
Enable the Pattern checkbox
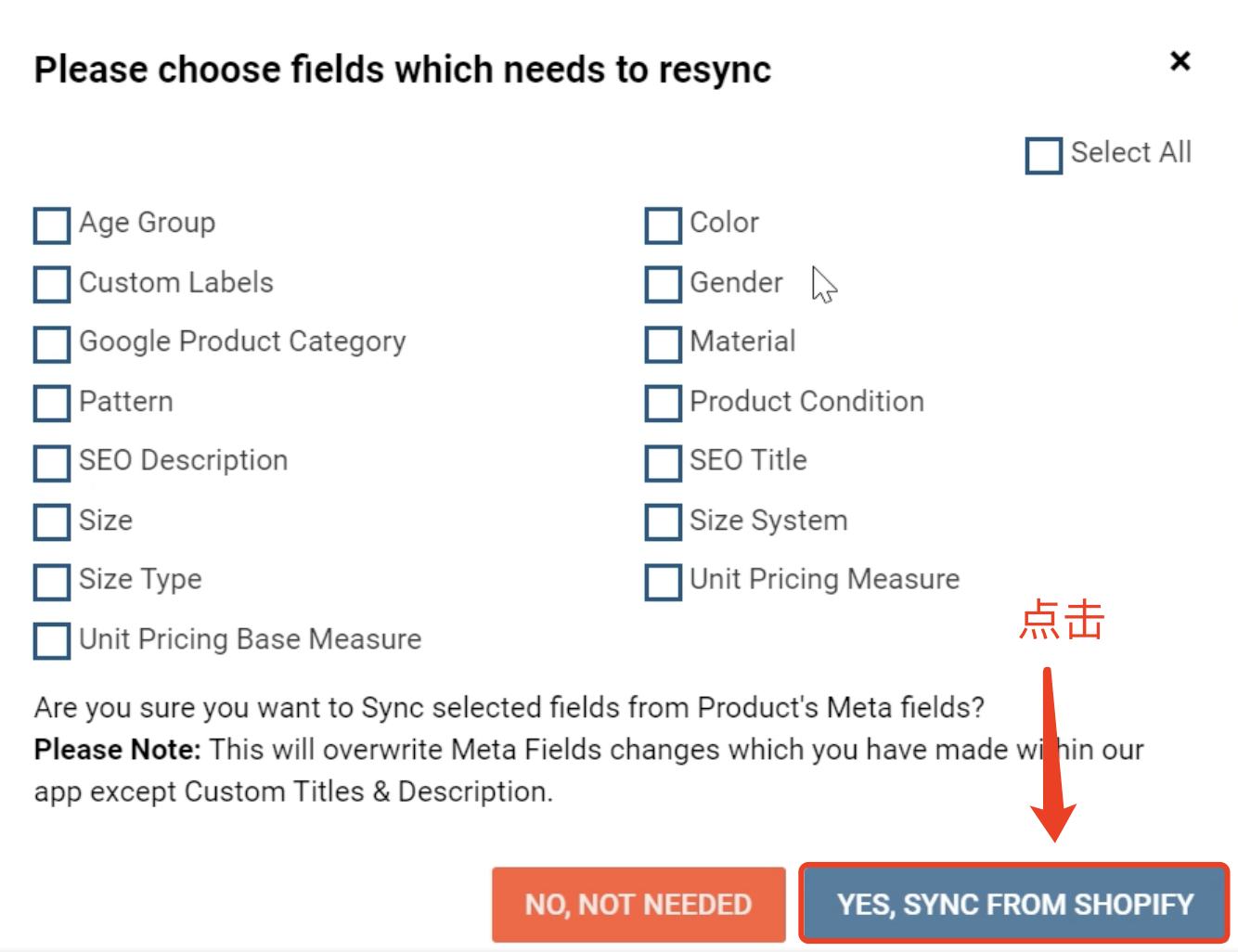[x=51, y=403]
